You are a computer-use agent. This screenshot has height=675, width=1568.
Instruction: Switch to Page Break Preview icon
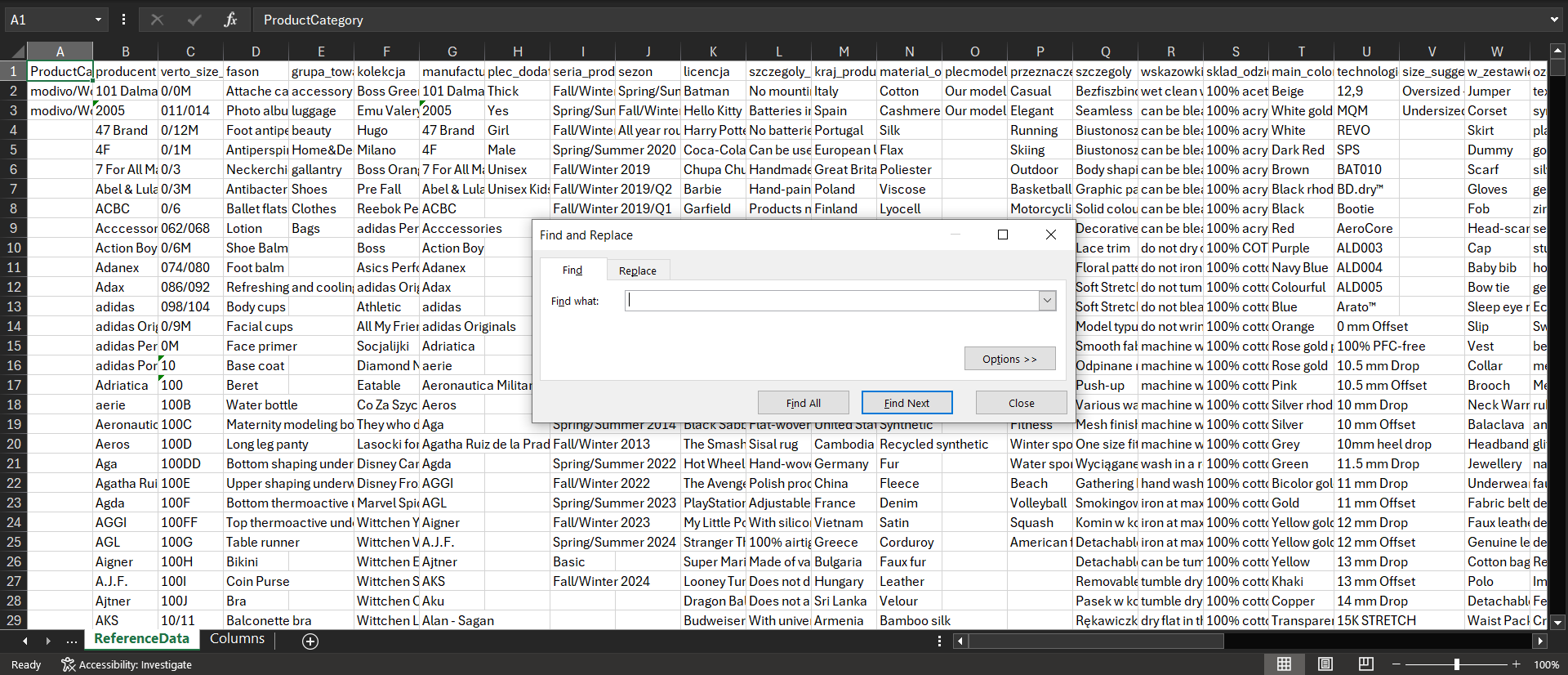[x=1365, y=664]
